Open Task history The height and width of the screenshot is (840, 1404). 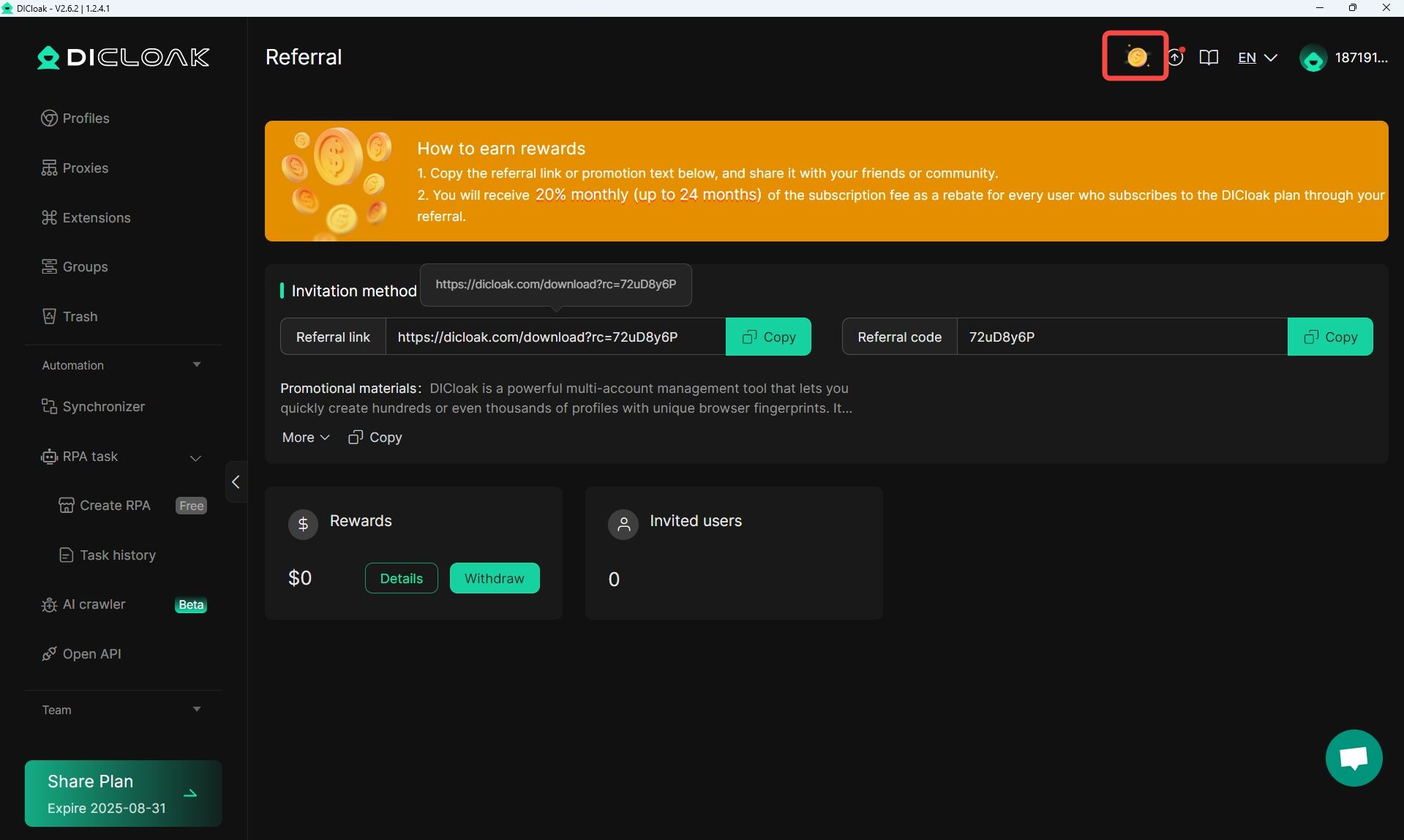(x=118, y=555)
